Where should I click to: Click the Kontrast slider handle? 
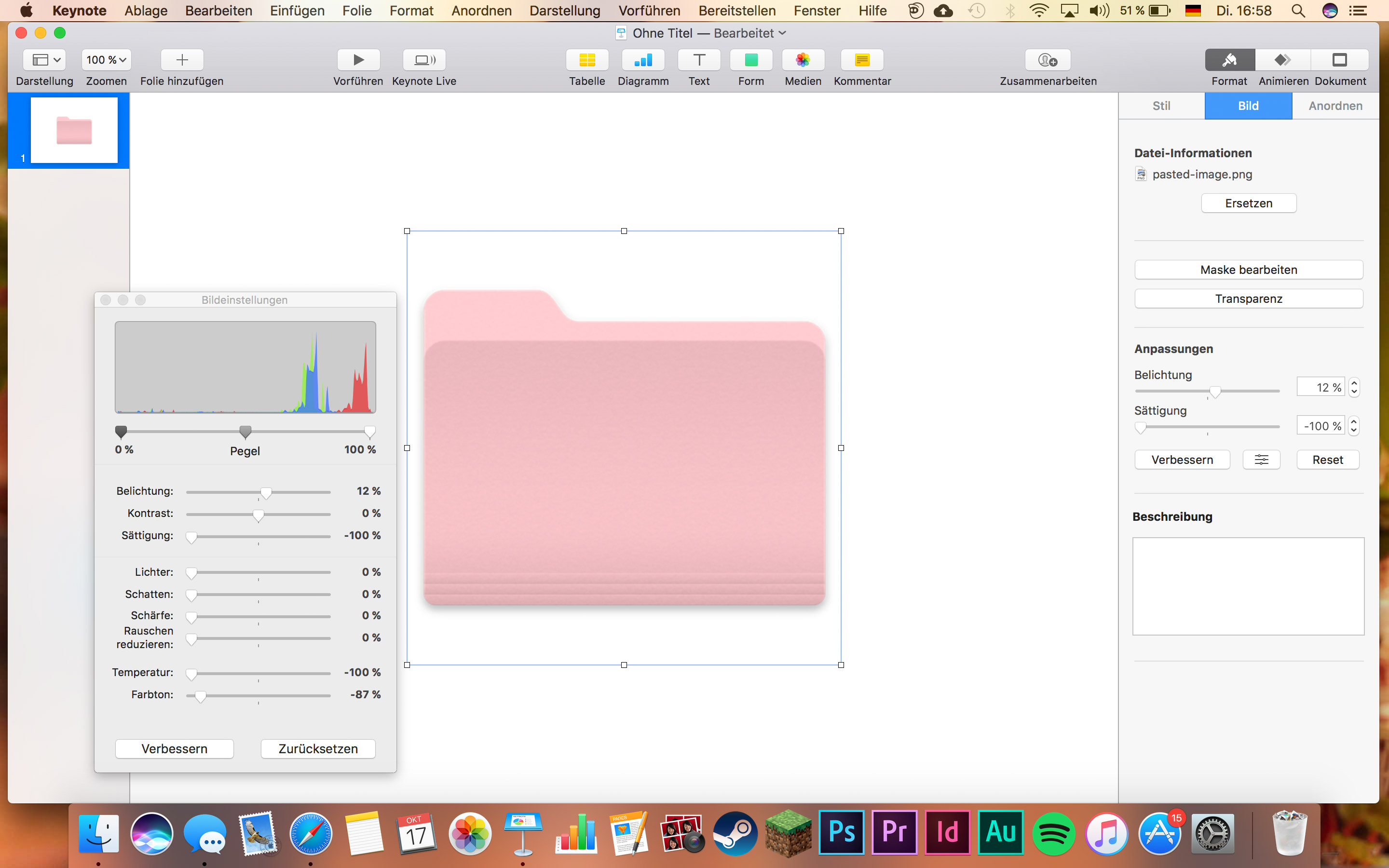(x=259, y=515)
